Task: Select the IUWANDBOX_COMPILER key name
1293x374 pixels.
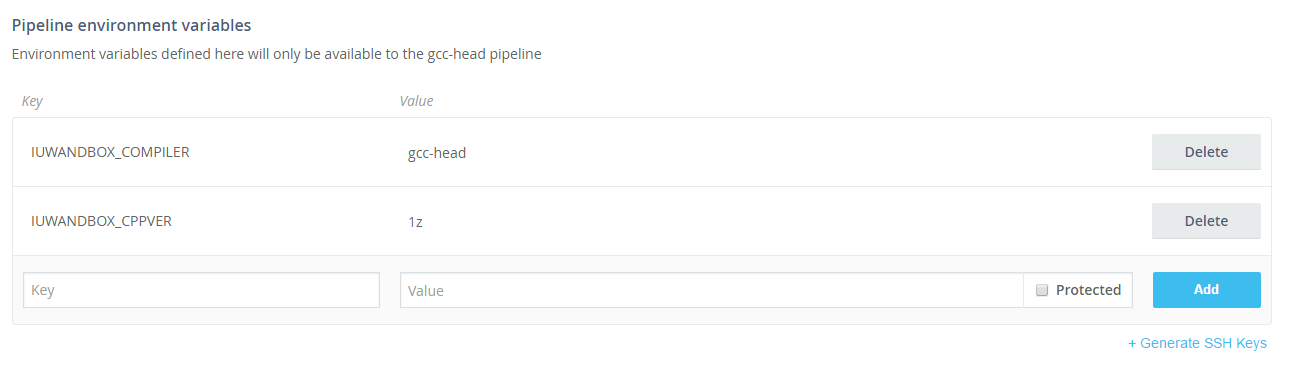Action: click(x=110, y=153)
